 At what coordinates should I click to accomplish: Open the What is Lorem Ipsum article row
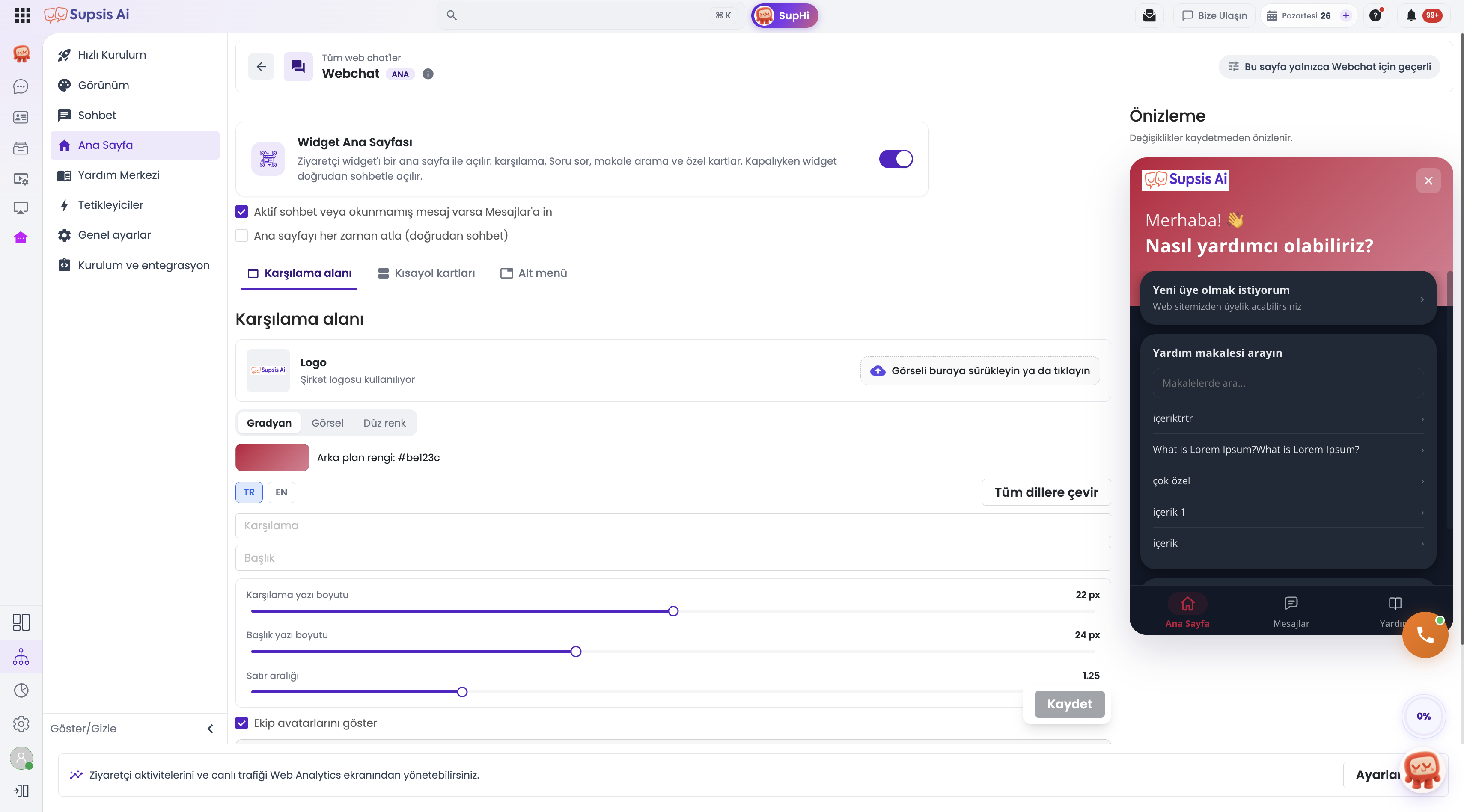[1288, 450]
